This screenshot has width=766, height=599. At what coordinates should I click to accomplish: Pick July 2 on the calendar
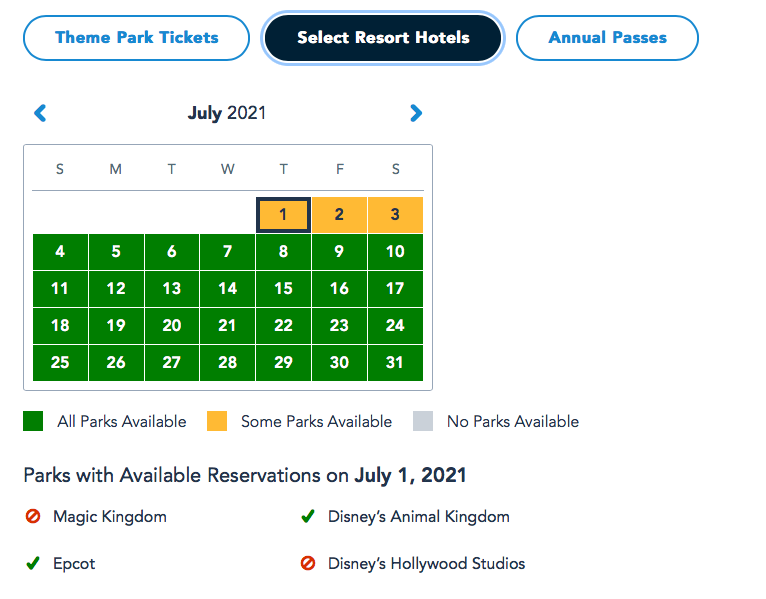(x=339, y=215)
